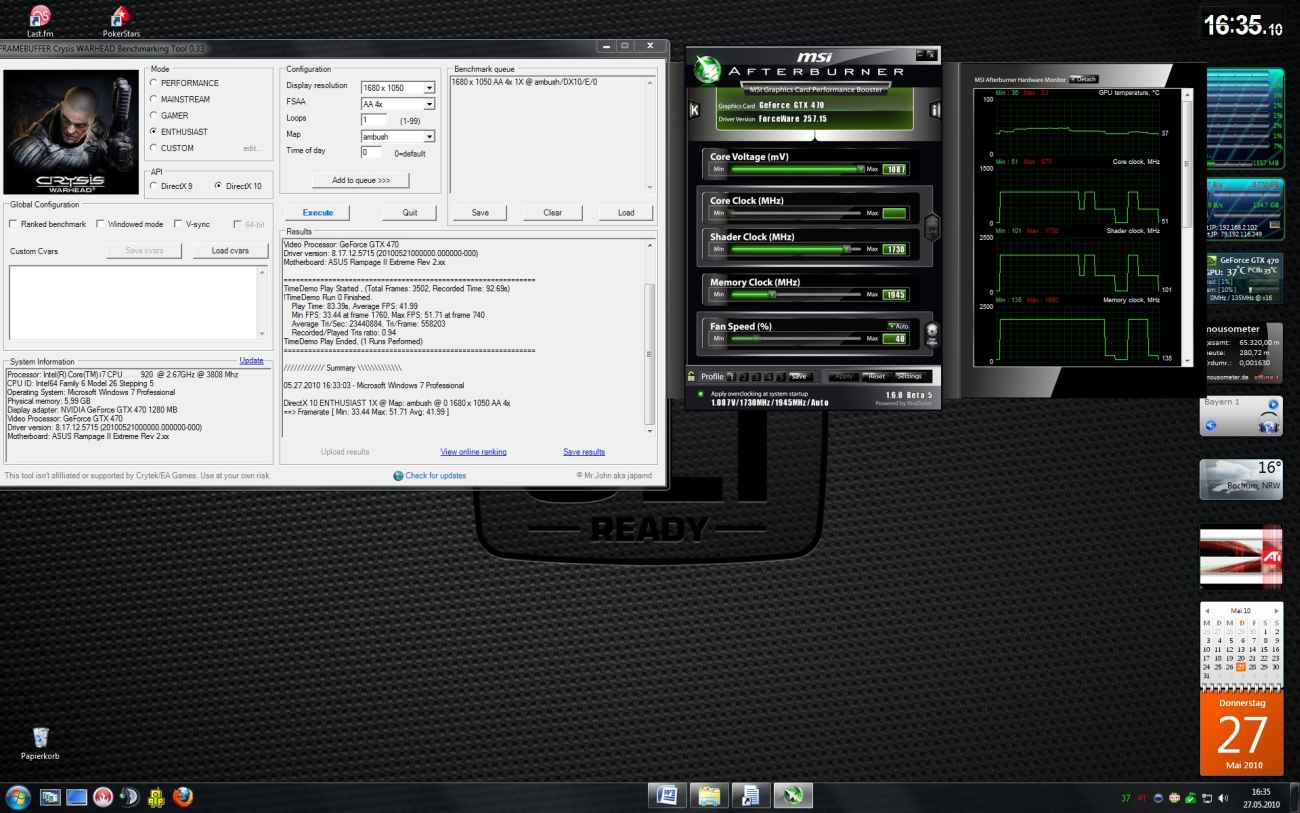
Task: Click the Afterburner Reset button
Action: pyautogui.click(x=876, y=376)
